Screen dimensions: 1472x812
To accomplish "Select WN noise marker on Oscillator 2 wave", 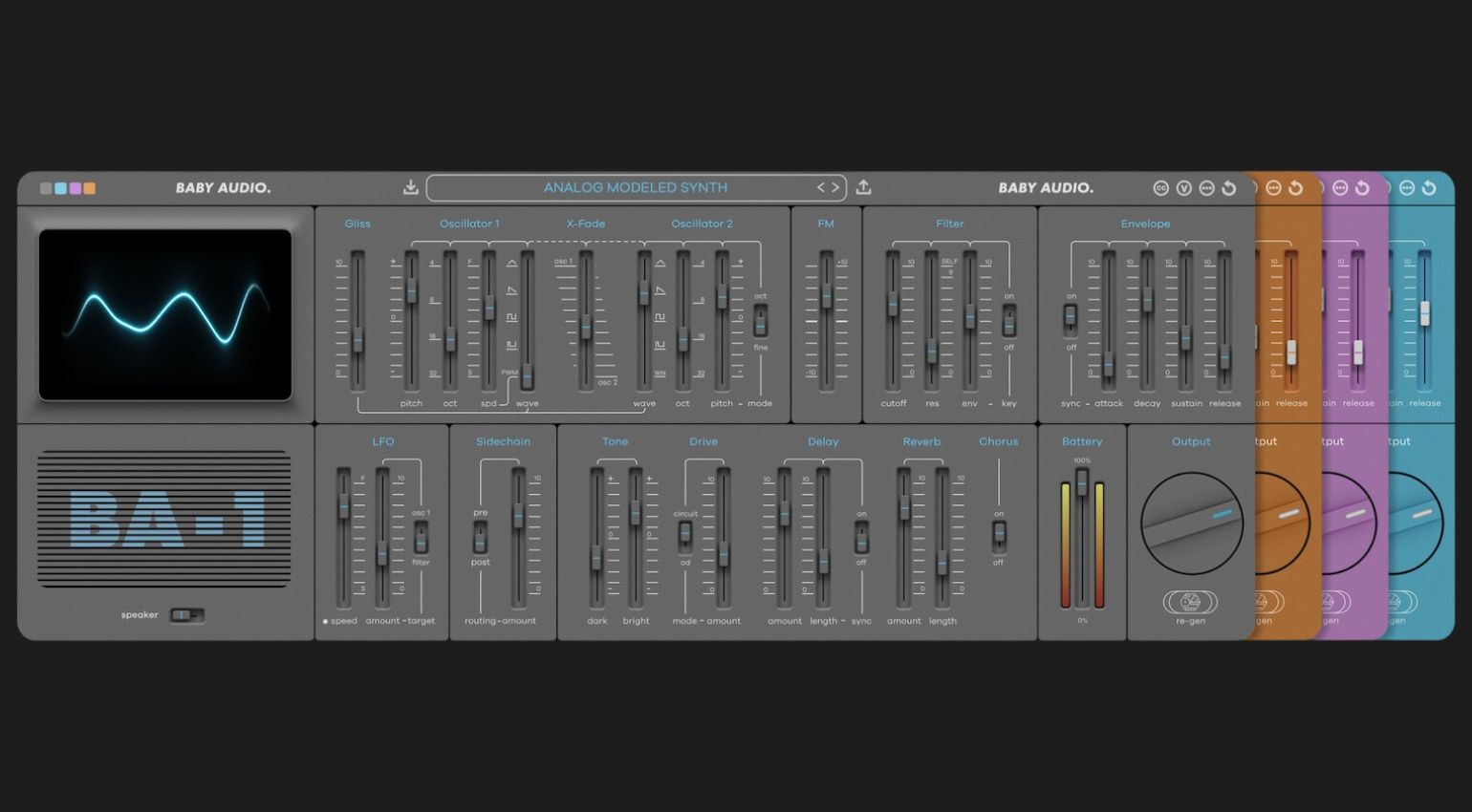I will coord(660,374).
